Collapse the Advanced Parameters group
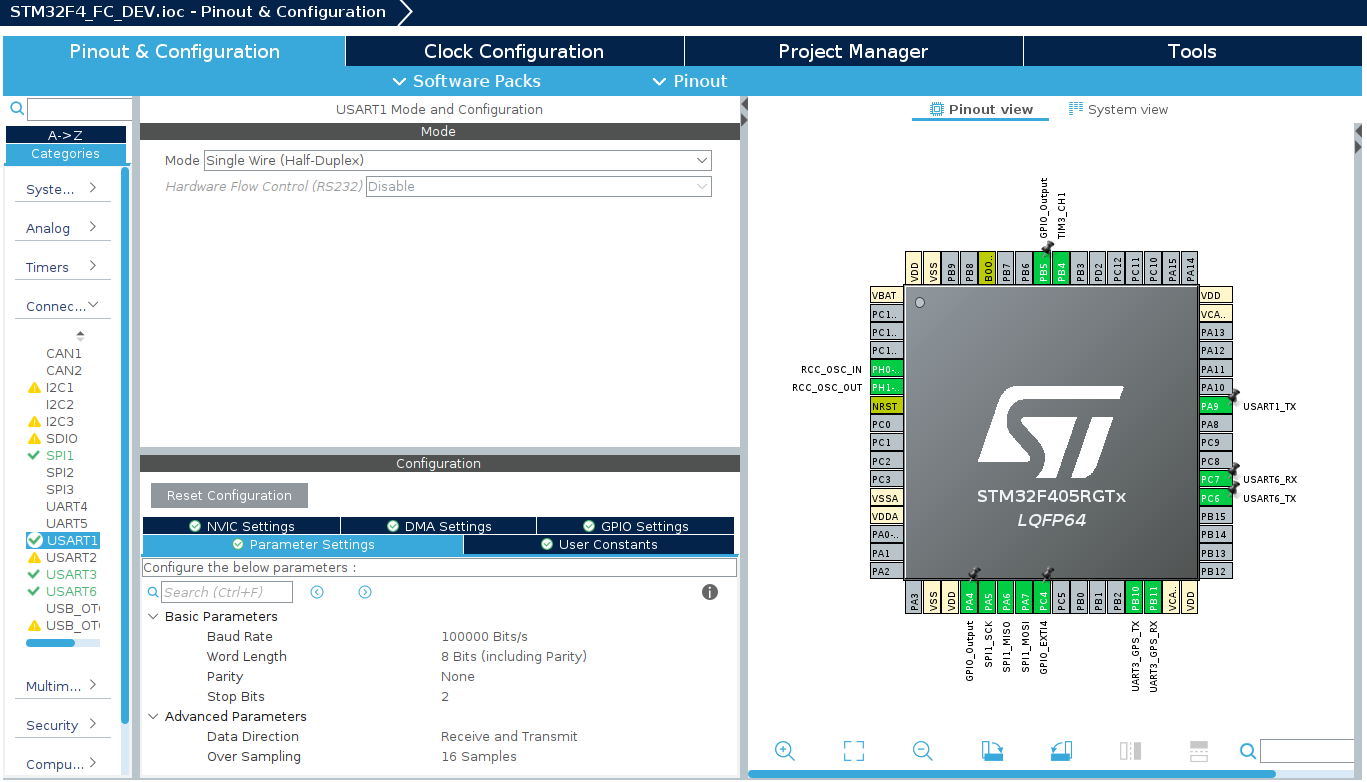 (154, 716)
